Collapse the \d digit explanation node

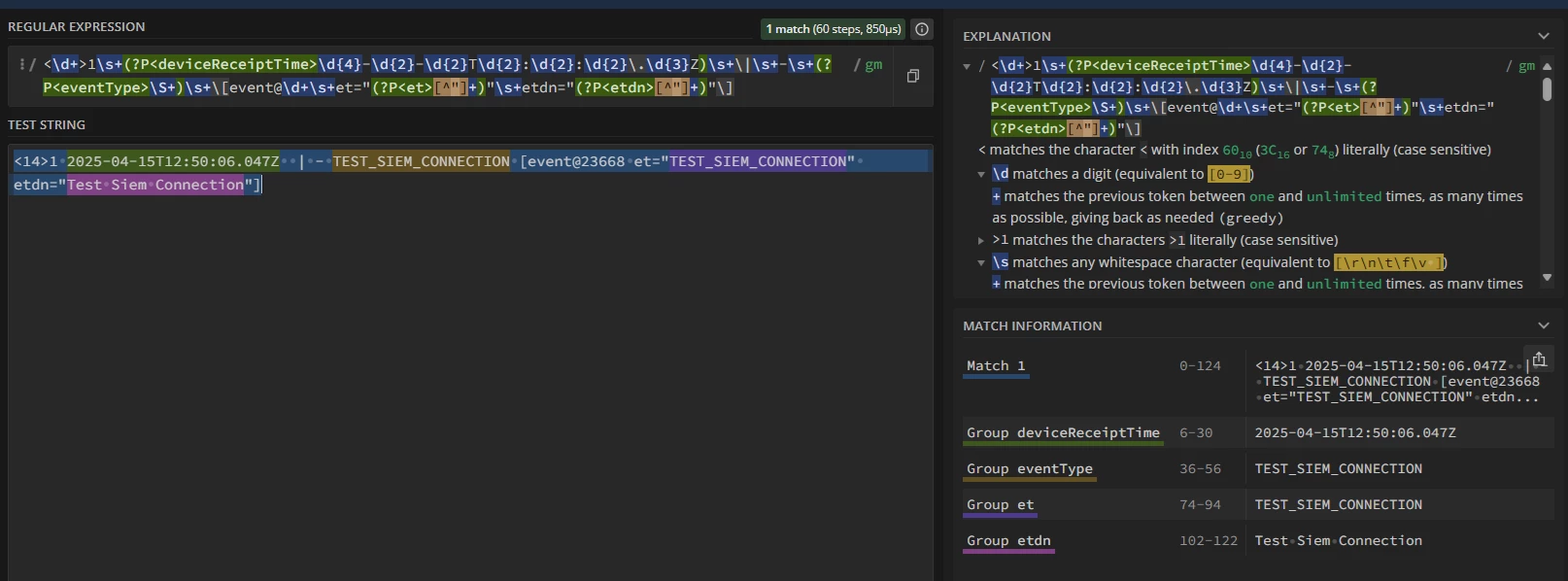[981, 175]
